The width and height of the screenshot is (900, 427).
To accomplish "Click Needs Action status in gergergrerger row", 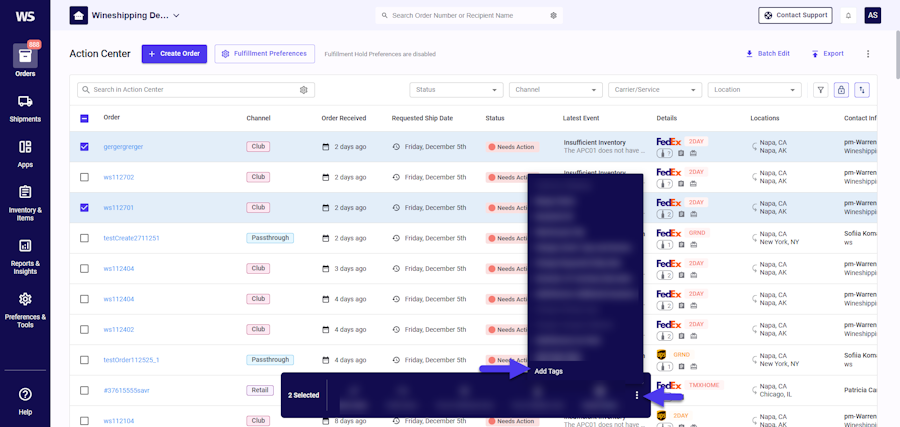I will [512, 147].
